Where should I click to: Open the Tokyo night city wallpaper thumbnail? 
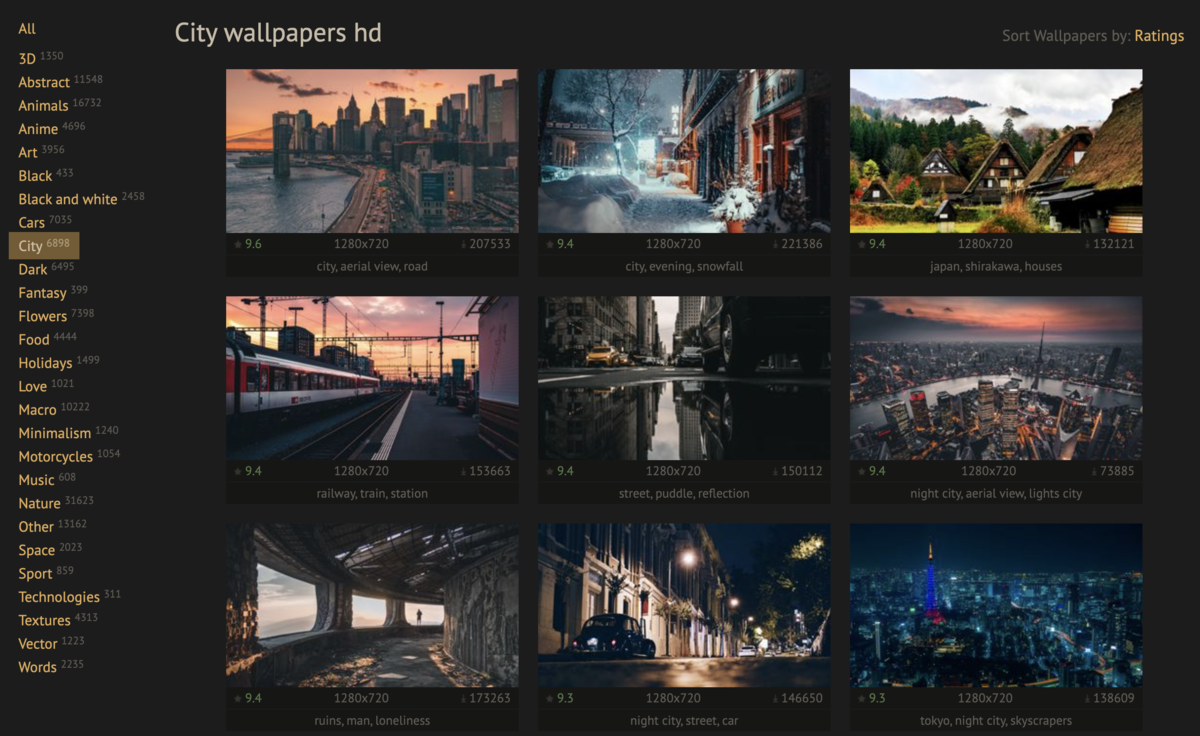tap(995, 605)
